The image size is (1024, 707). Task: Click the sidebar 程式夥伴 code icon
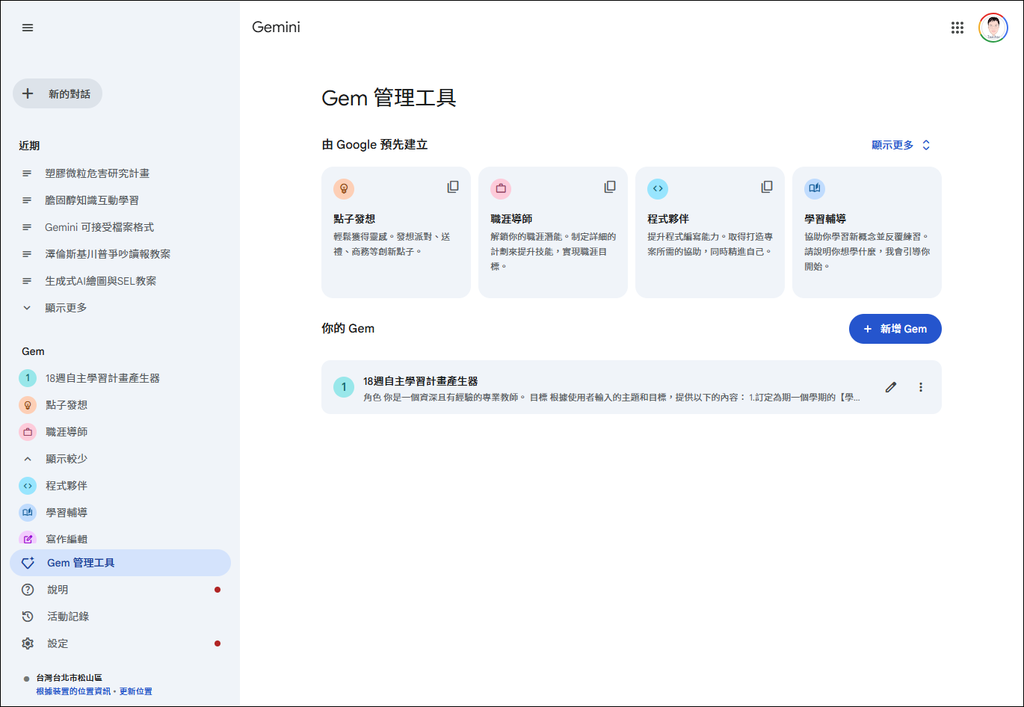[x=27, y=486]
